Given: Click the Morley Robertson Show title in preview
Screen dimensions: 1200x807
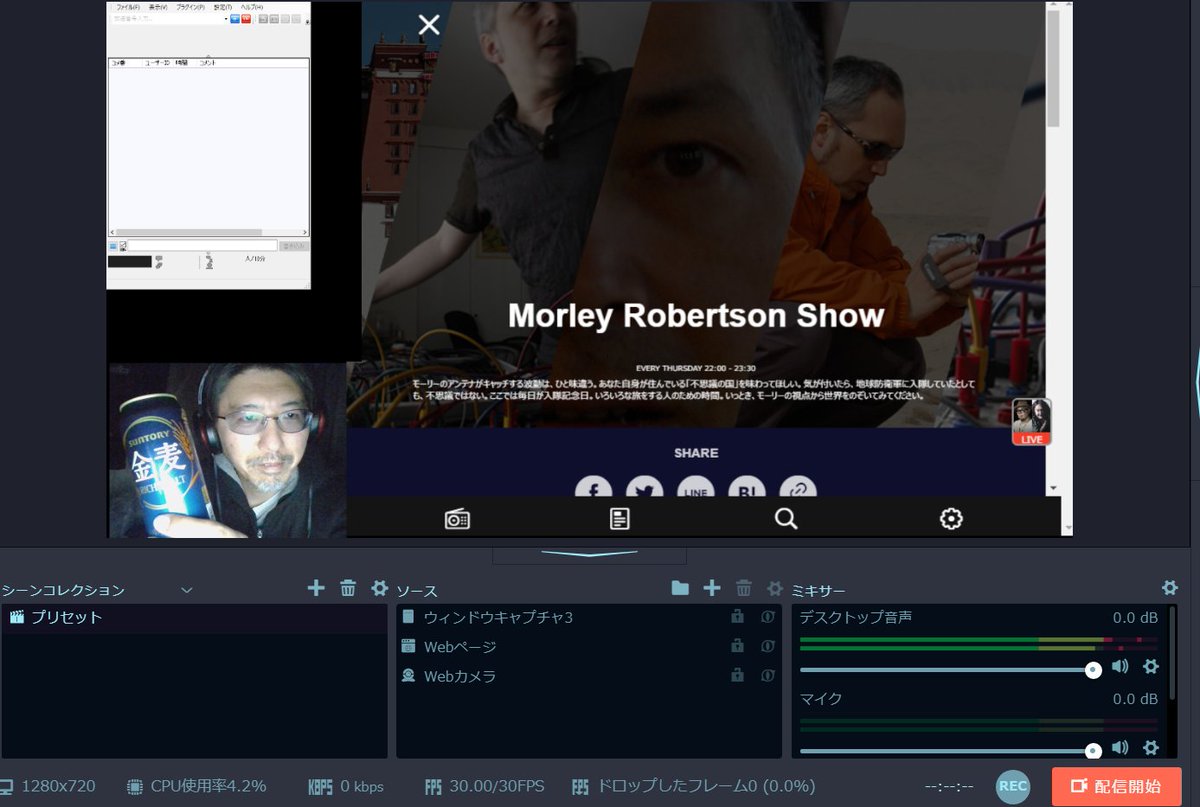Looking at the screenshot, I should coord(696,316).
